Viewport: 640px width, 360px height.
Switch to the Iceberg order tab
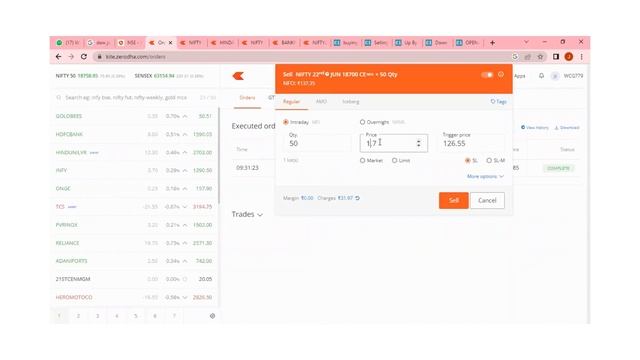click(x=351, y=102)
